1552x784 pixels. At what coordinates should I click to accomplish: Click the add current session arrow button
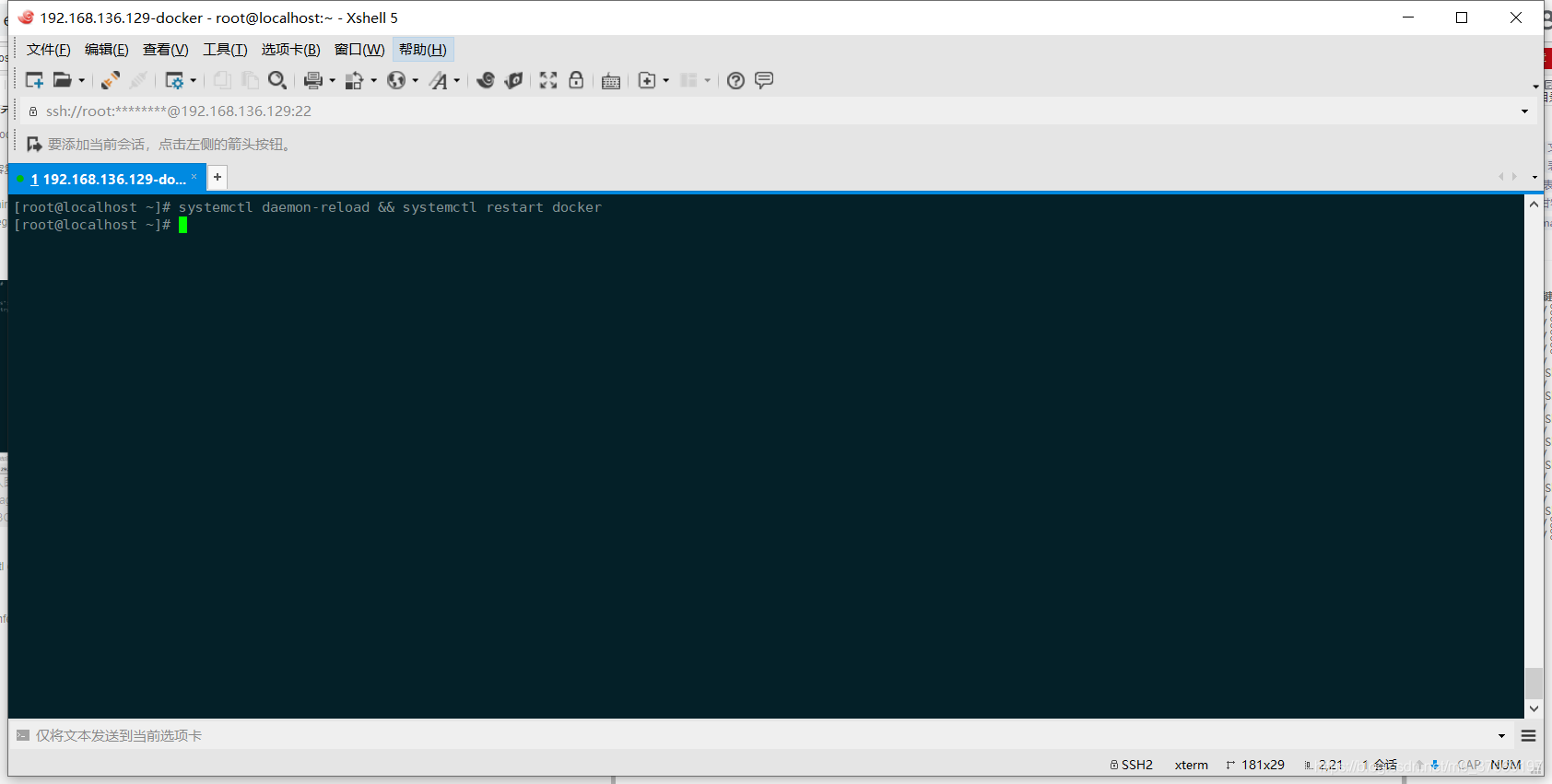tap(34, 145)
